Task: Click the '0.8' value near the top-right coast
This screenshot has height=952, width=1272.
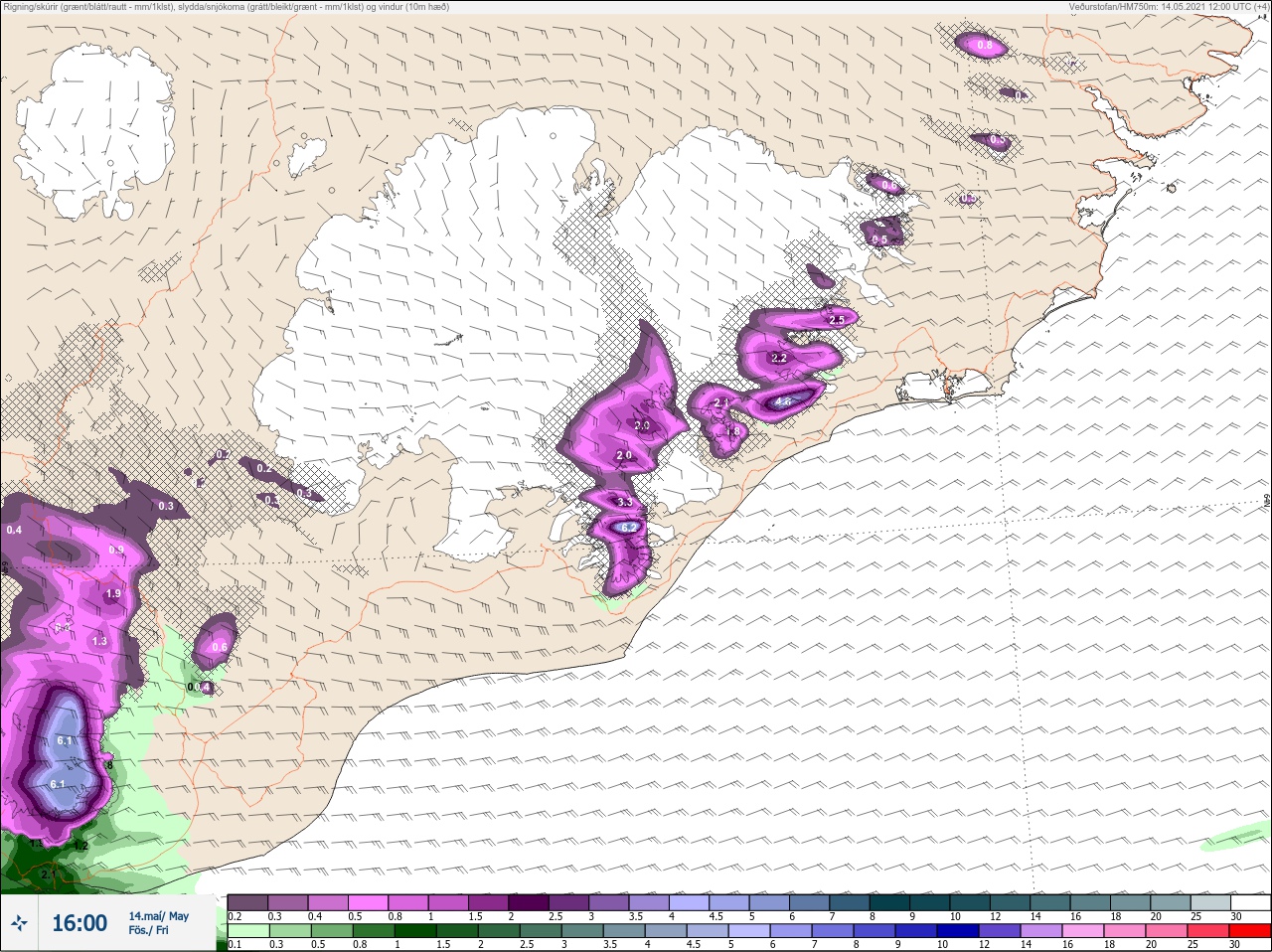Action: 985,45
